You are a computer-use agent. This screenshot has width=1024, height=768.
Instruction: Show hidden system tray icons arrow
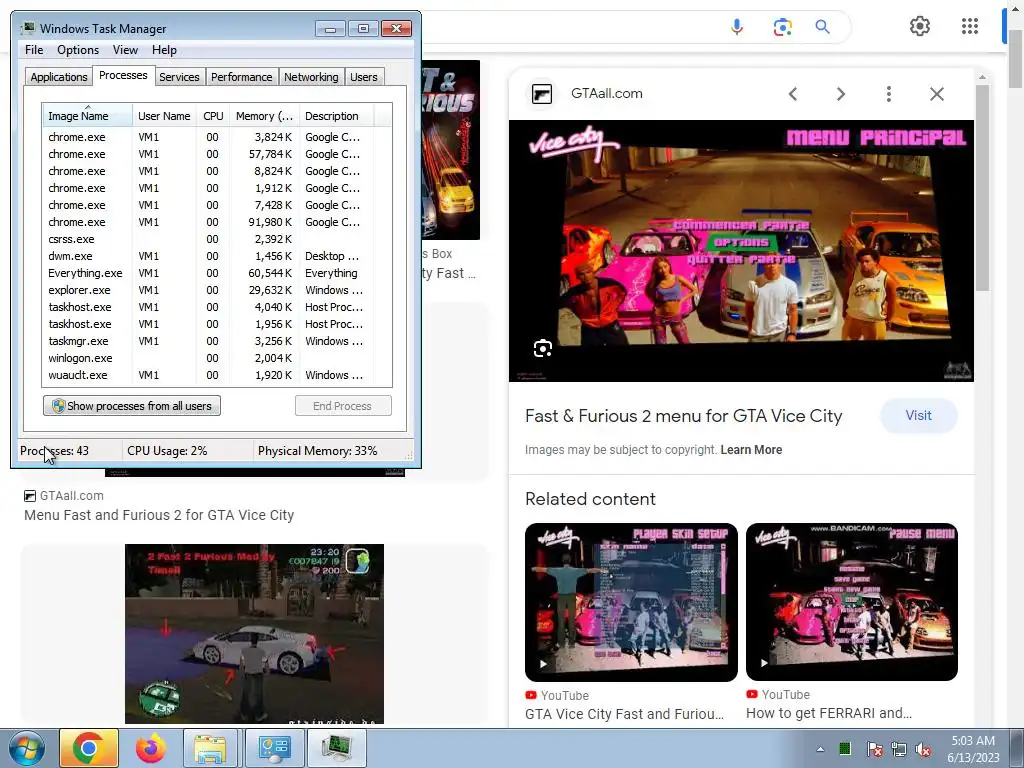[820, 749]
